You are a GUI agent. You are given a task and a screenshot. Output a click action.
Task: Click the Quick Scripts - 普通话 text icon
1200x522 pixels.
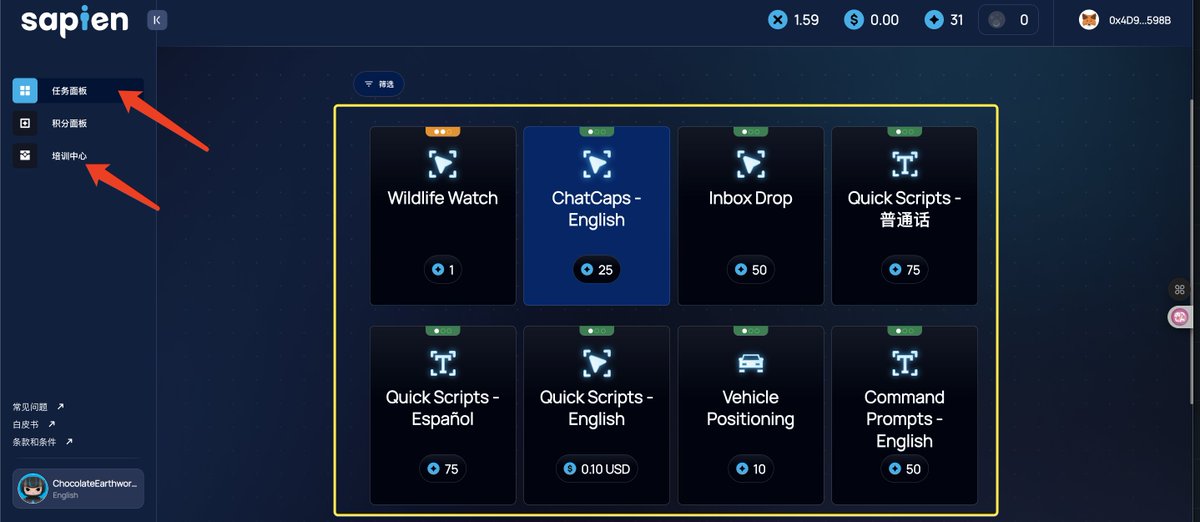(905, 163)
